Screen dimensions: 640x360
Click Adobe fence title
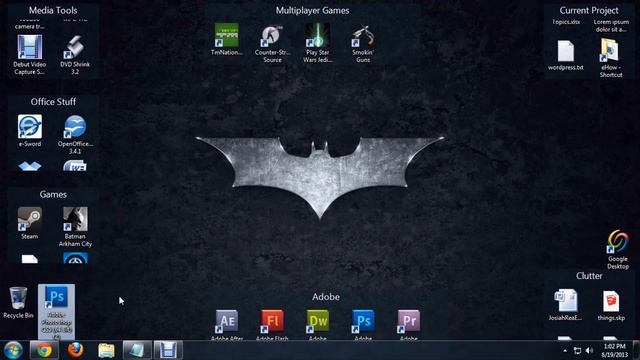coord(326,297)
